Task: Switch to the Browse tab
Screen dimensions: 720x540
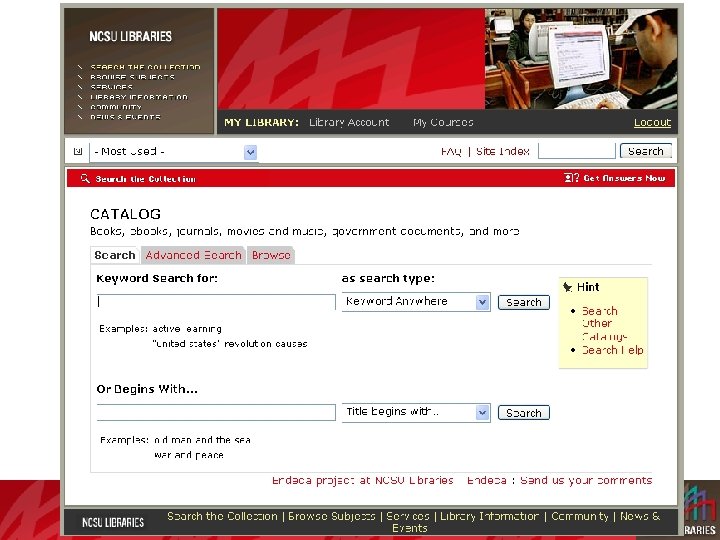Action: [x=271, y=255]
